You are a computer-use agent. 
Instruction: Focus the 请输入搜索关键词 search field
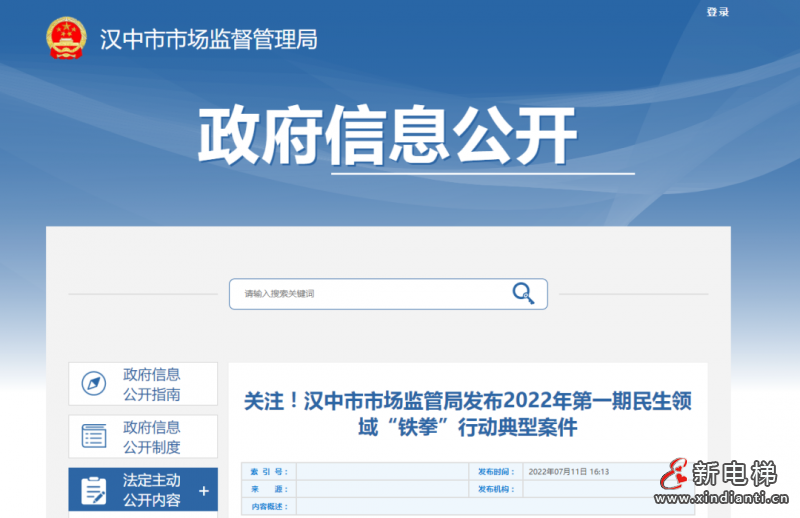click(x=370, y=294)
